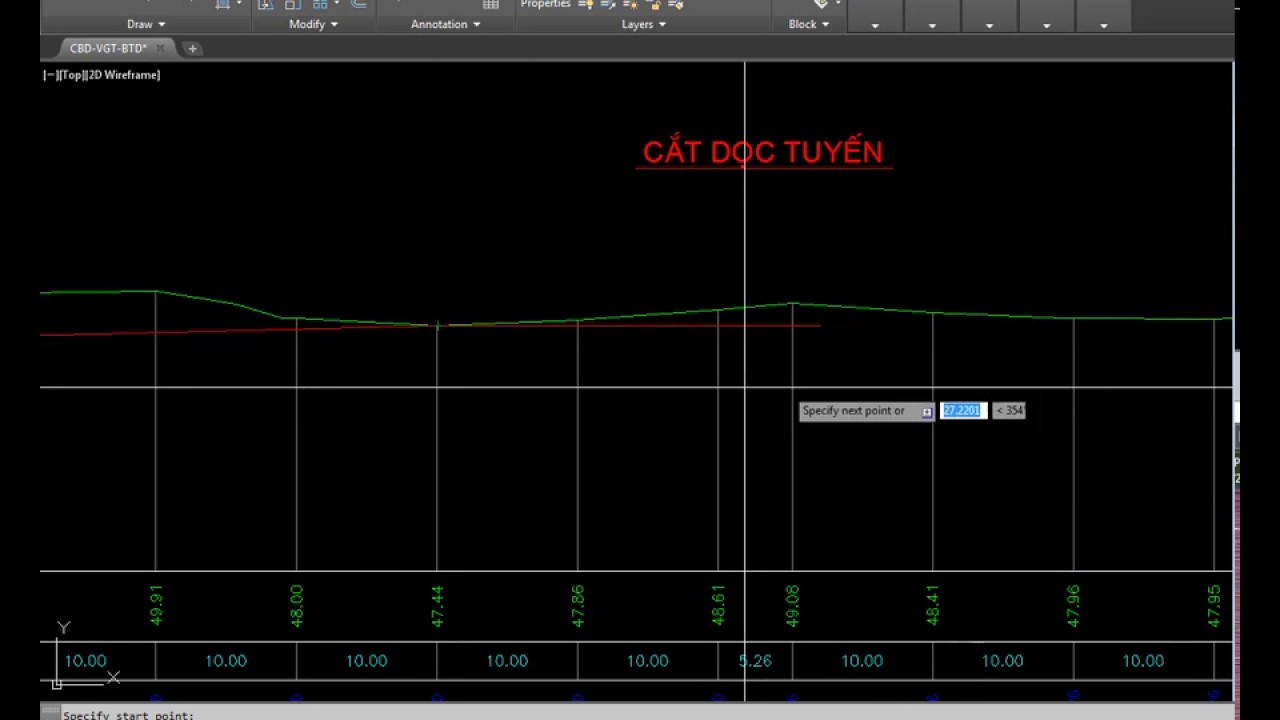Open the [-] viewport controls menu

(x=49, y=75)
